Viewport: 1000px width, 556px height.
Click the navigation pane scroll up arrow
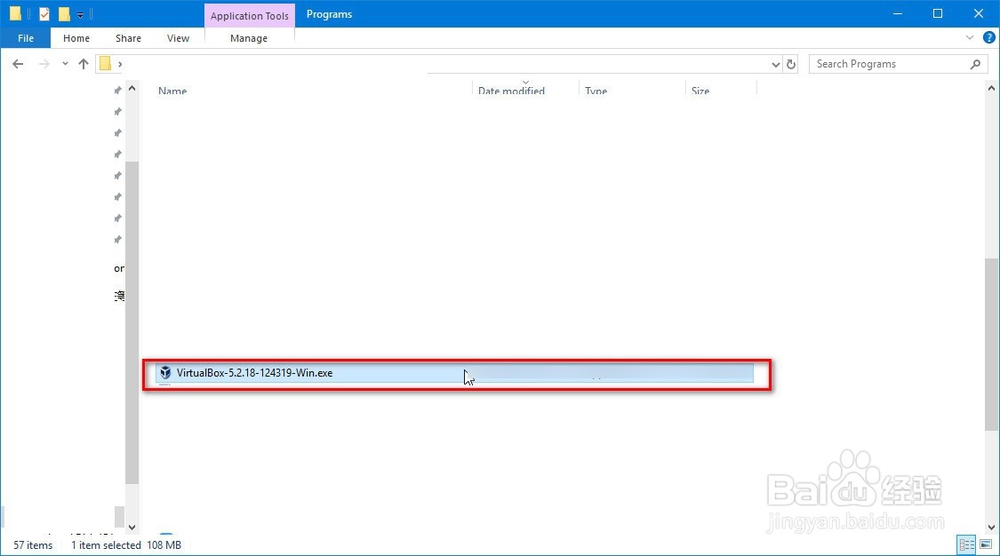(x=132, y=88)
